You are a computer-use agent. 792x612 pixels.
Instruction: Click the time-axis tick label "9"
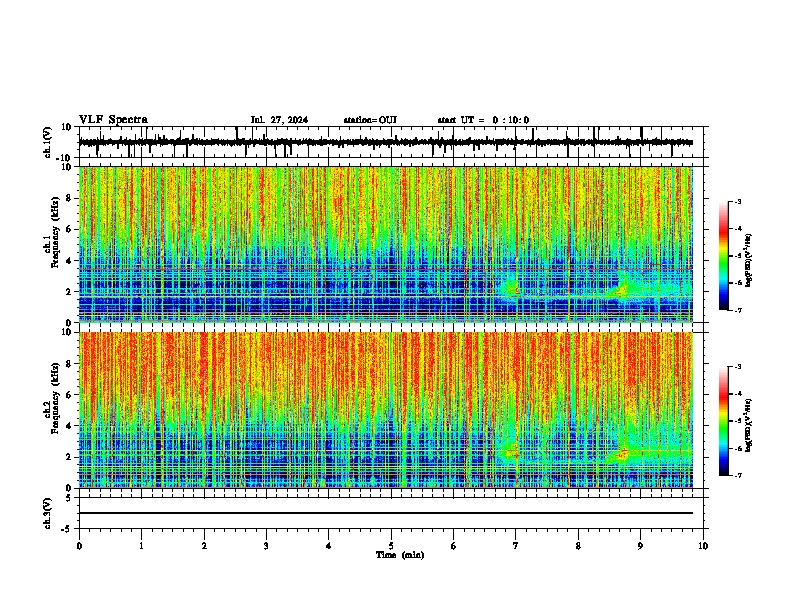point(640,546)
